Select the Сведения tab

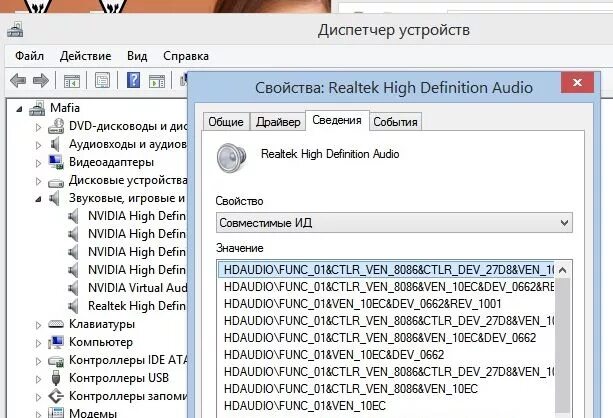pyautogui.click(x=337, y=120)
